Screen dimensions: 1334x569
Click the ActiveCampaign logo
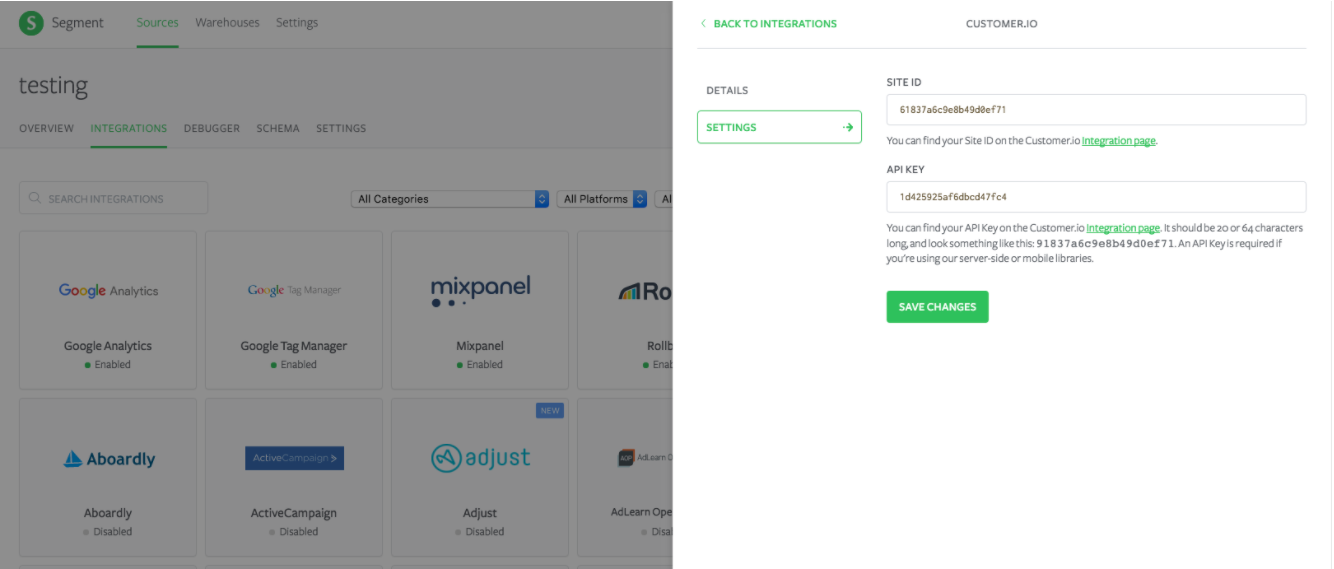pyautogui.click(x=294, y=458)
